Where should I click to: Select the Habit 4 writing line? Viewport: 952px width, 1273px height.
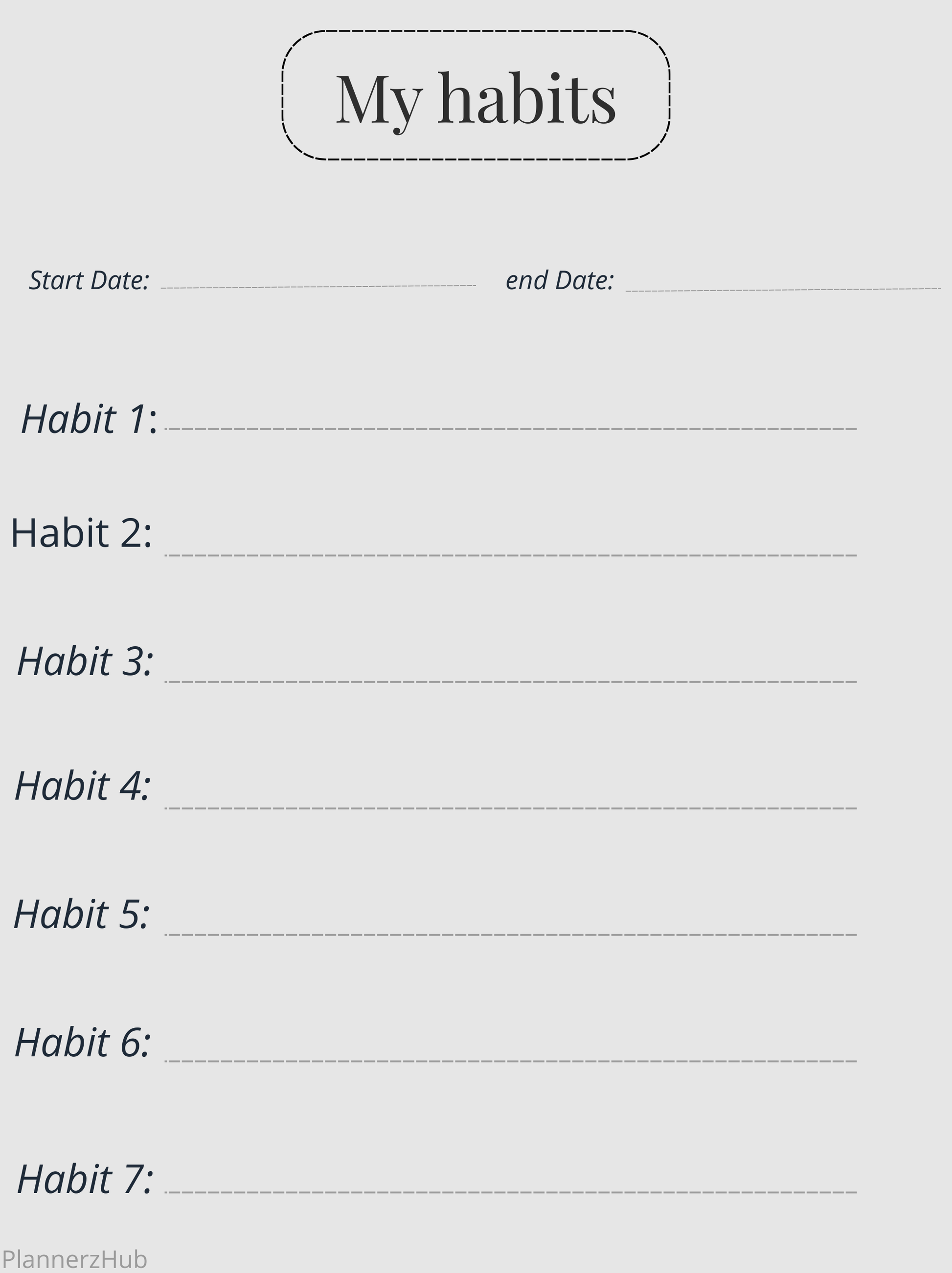tap(511, 809)
